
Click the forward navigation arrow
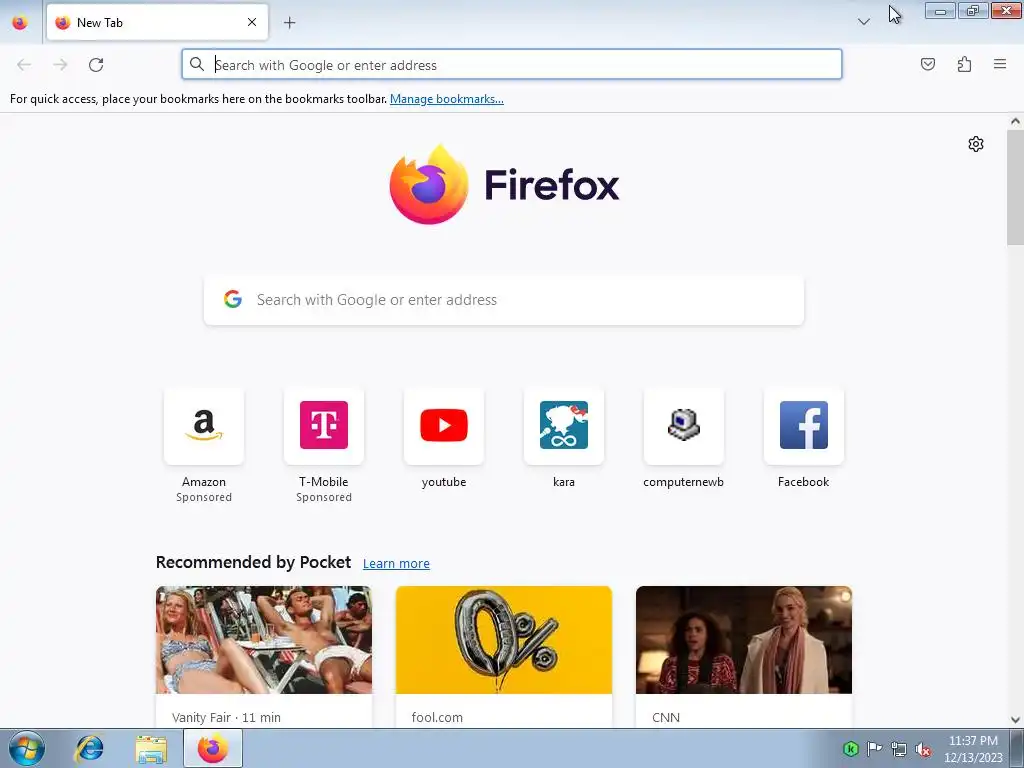60,65
